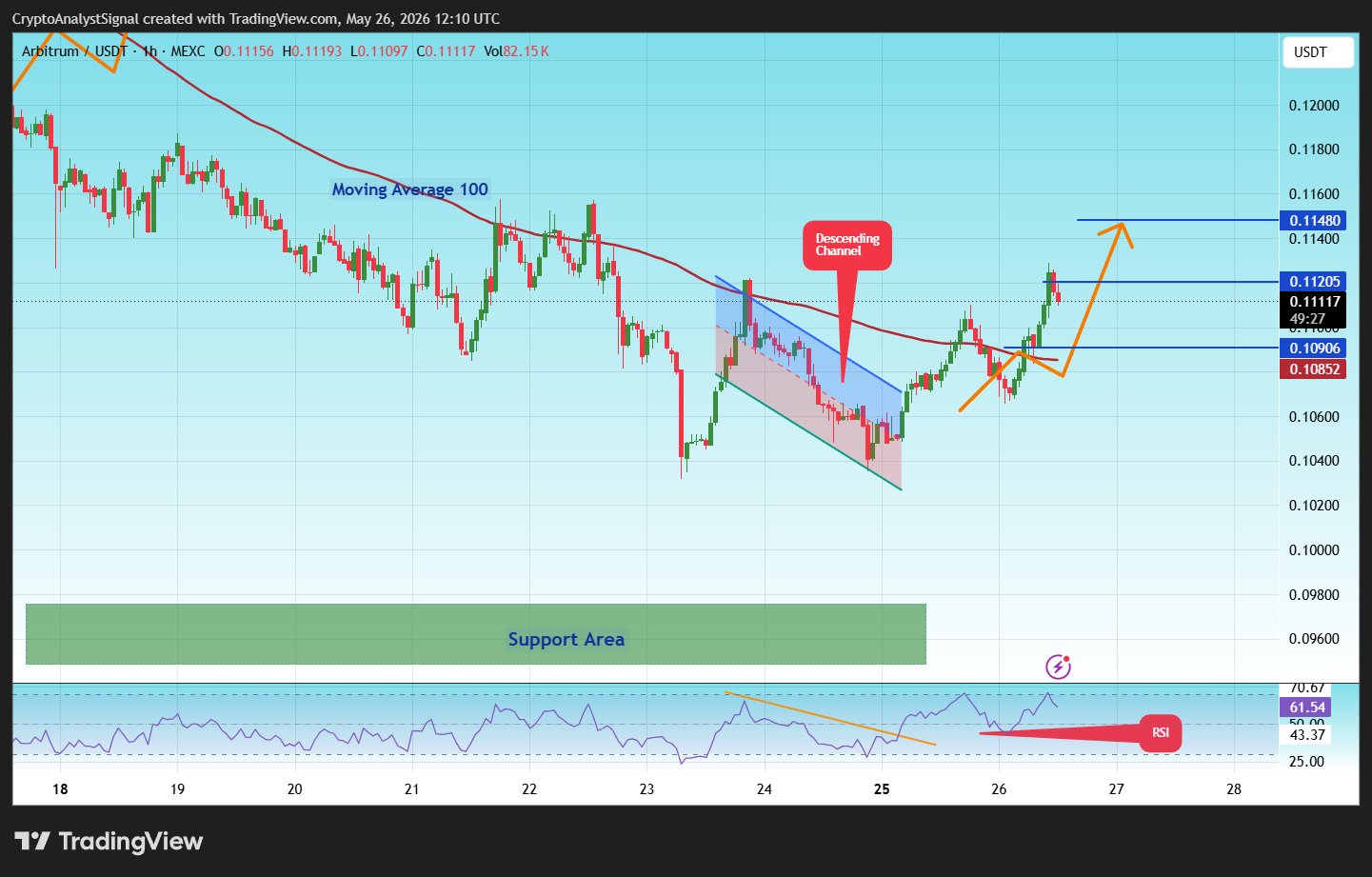Click the 0.11480 blue price label

(x=1313, y=221)
